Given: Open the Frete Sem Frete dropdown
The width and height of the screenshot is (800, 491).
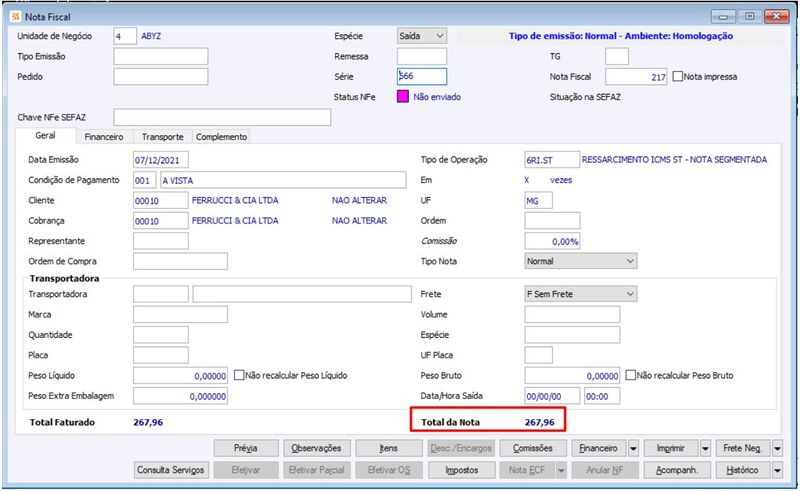Looking at the screenshot, I should click(581, 294).
